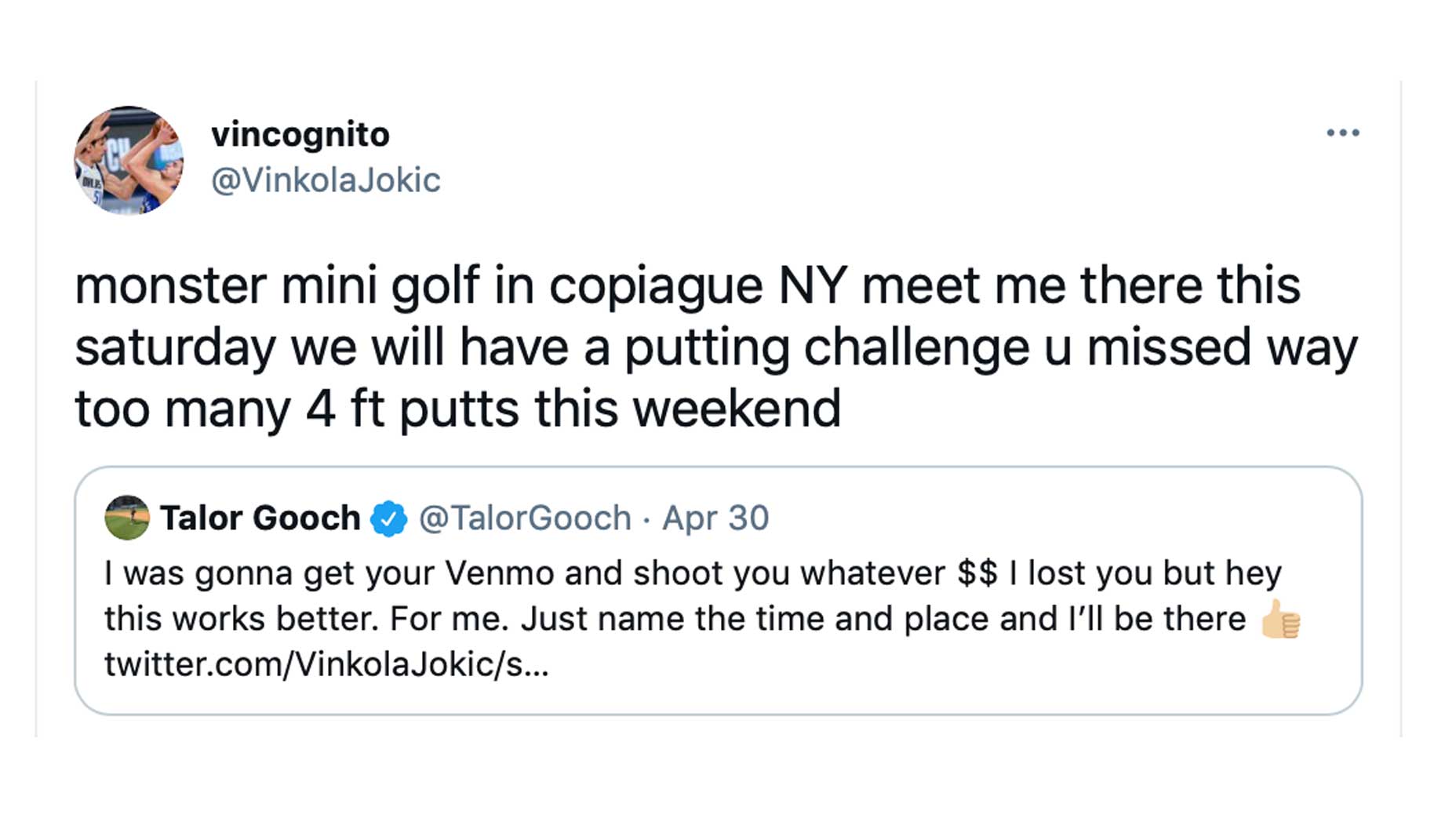Click the Talor Gooch name in quoted tweet

click(260, 518)
